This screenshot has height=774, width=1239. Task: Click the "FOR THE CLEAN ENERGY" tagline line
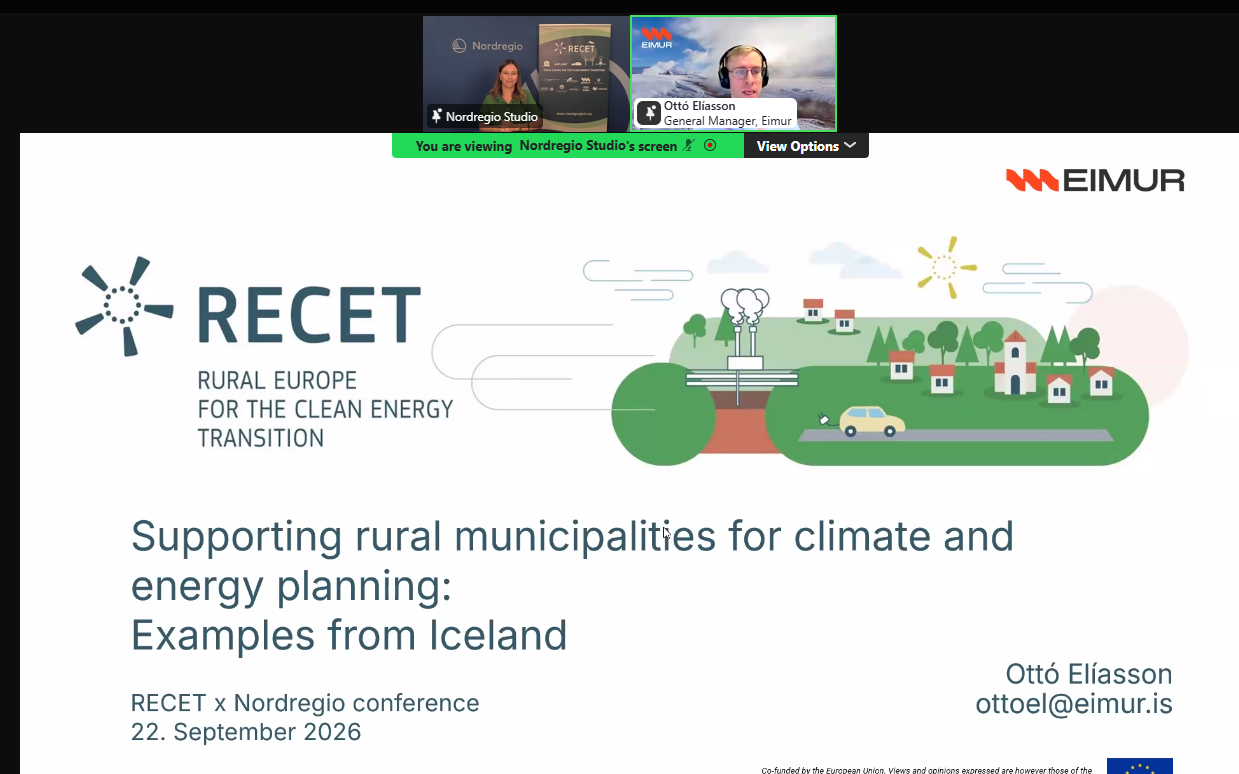click(325, 409)
